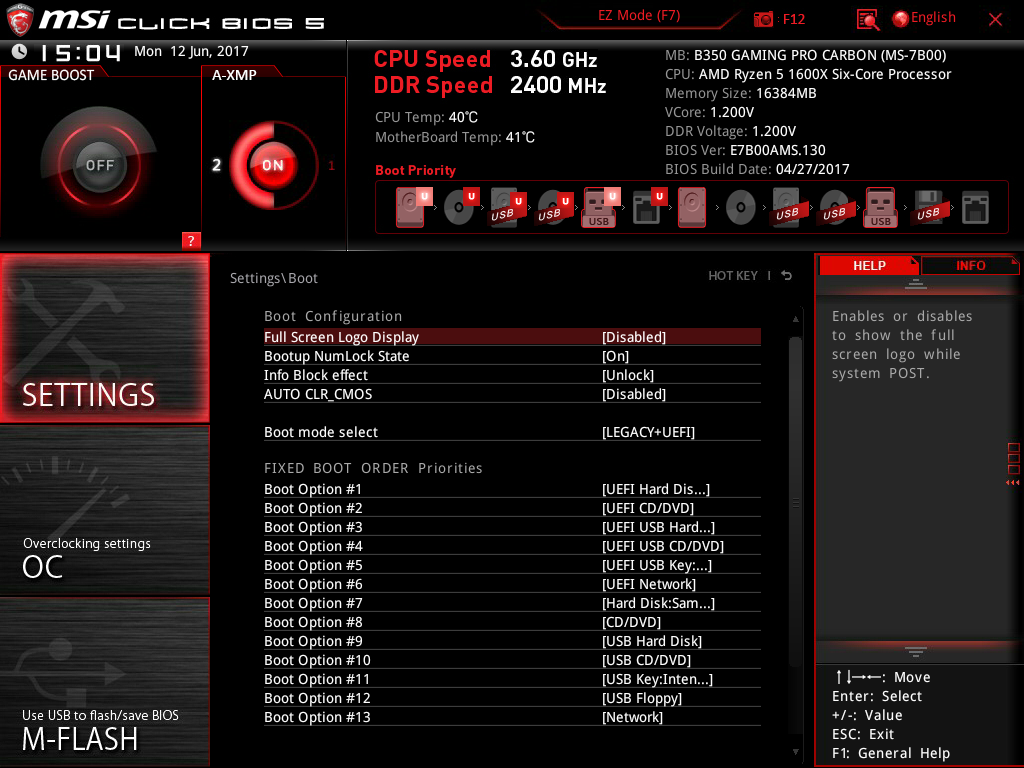This screenshot has width=1024, height=768.
Task: Take a screenshot with the F12 camera icon
Action: click(763, 19)
